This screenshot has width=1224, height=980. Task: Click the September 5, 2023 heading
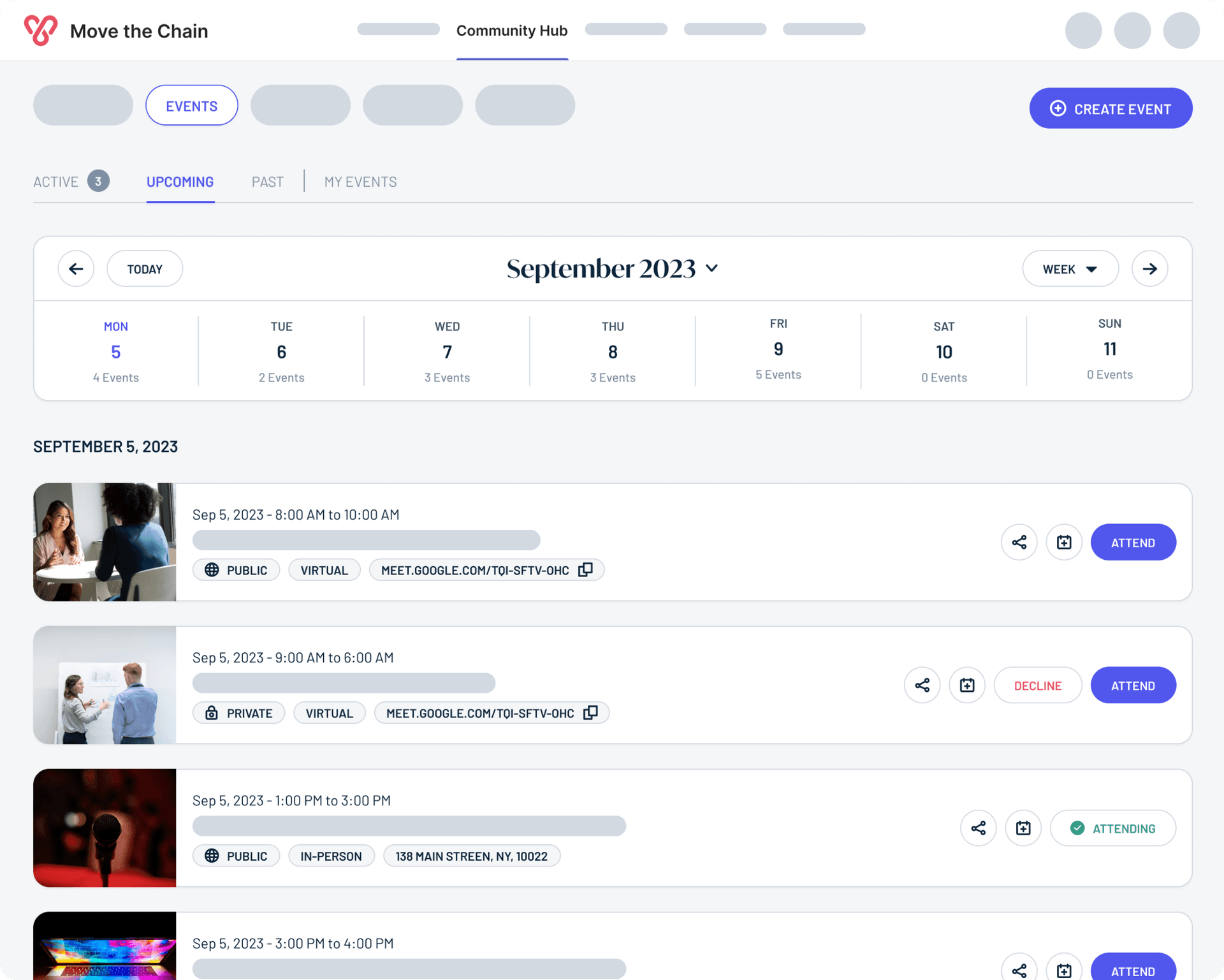click(x=105, y=446)
